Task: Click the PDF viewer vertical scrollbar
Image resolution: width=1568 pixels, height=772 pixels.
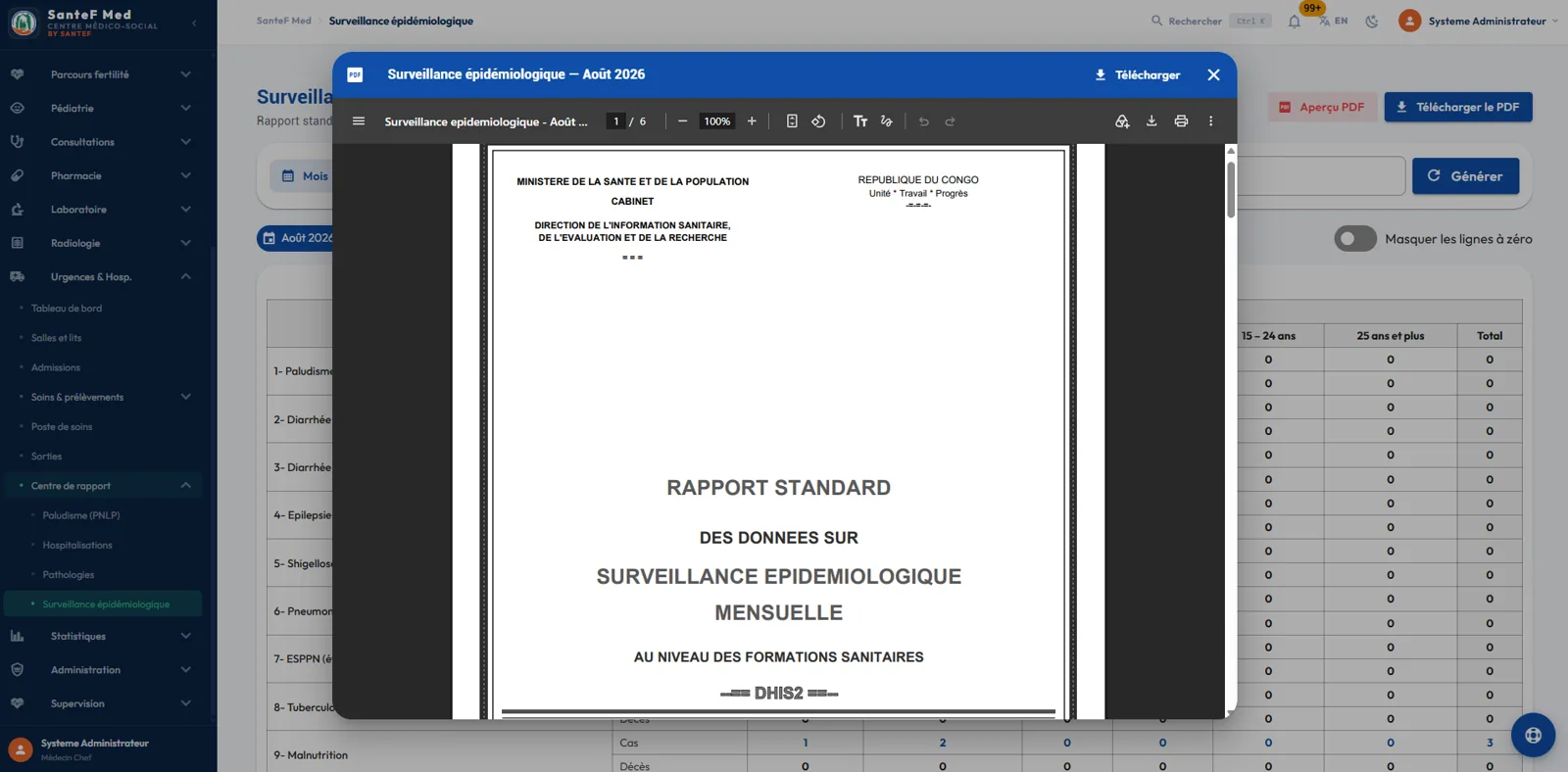Action: coord(1231,189)
